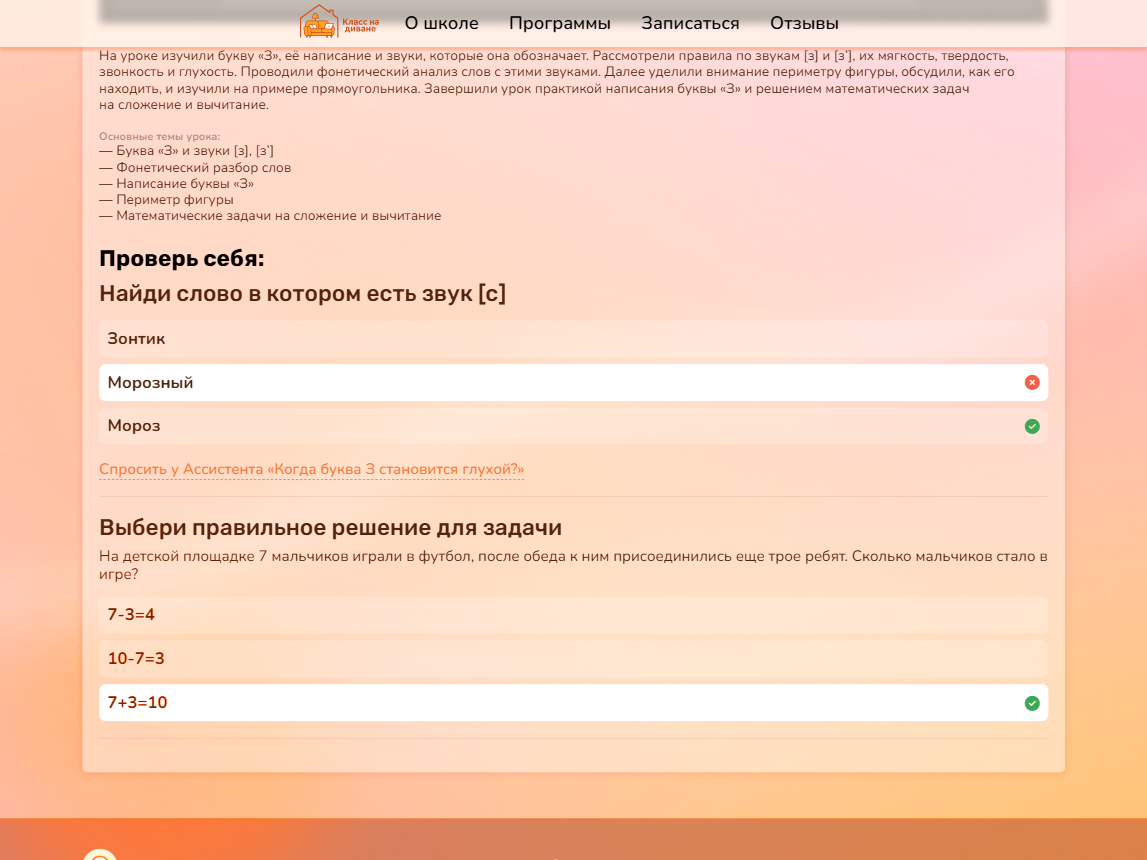Open the Записаться menu item
Image resolution: width=1147 pixels, height=860 pixels.
(690, 23)
